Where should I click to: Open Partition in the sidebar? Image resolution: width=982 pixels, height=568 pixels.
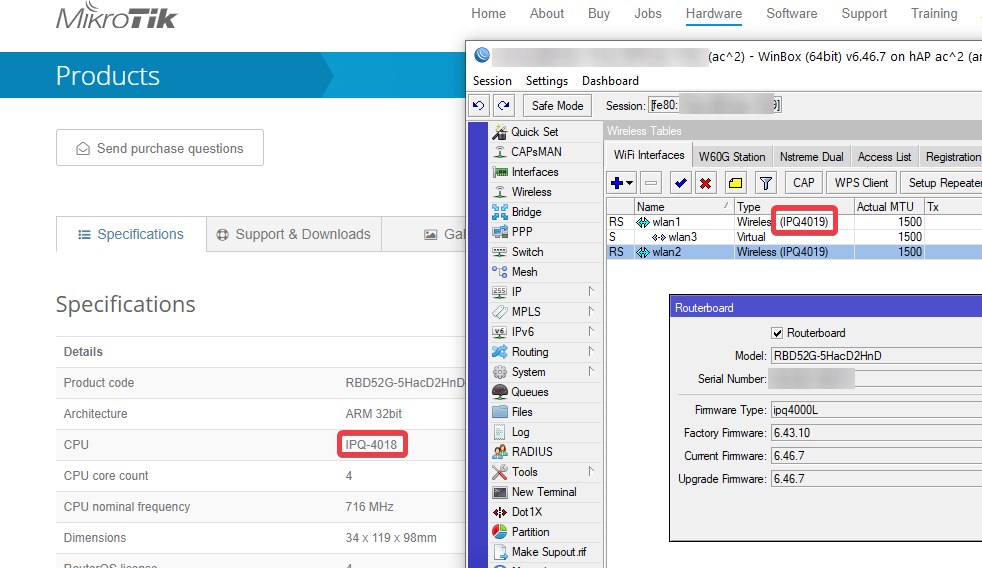(530, 532)
